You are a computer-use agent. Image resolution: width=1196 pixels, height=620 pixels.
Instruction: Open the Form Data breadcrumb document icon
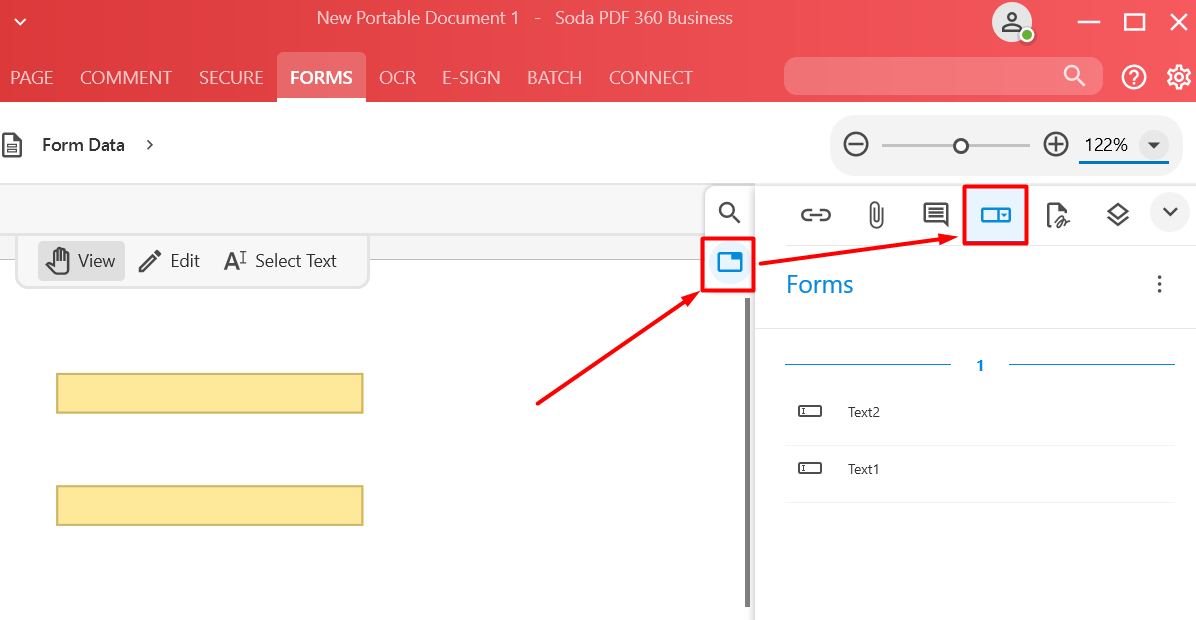pos(13,144)
